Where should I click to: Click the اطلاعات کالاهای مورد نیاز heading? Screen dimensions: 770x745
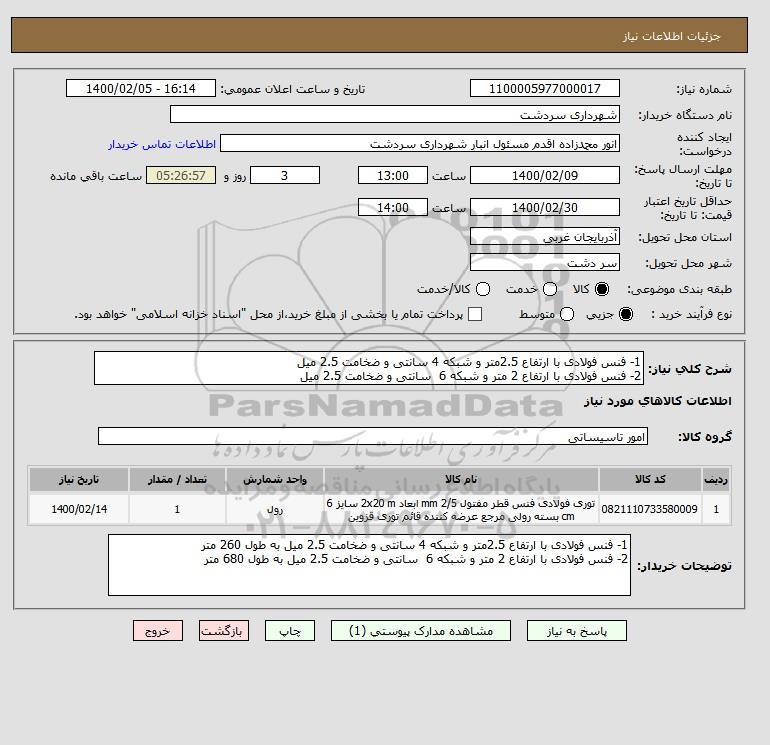[658, 401]
